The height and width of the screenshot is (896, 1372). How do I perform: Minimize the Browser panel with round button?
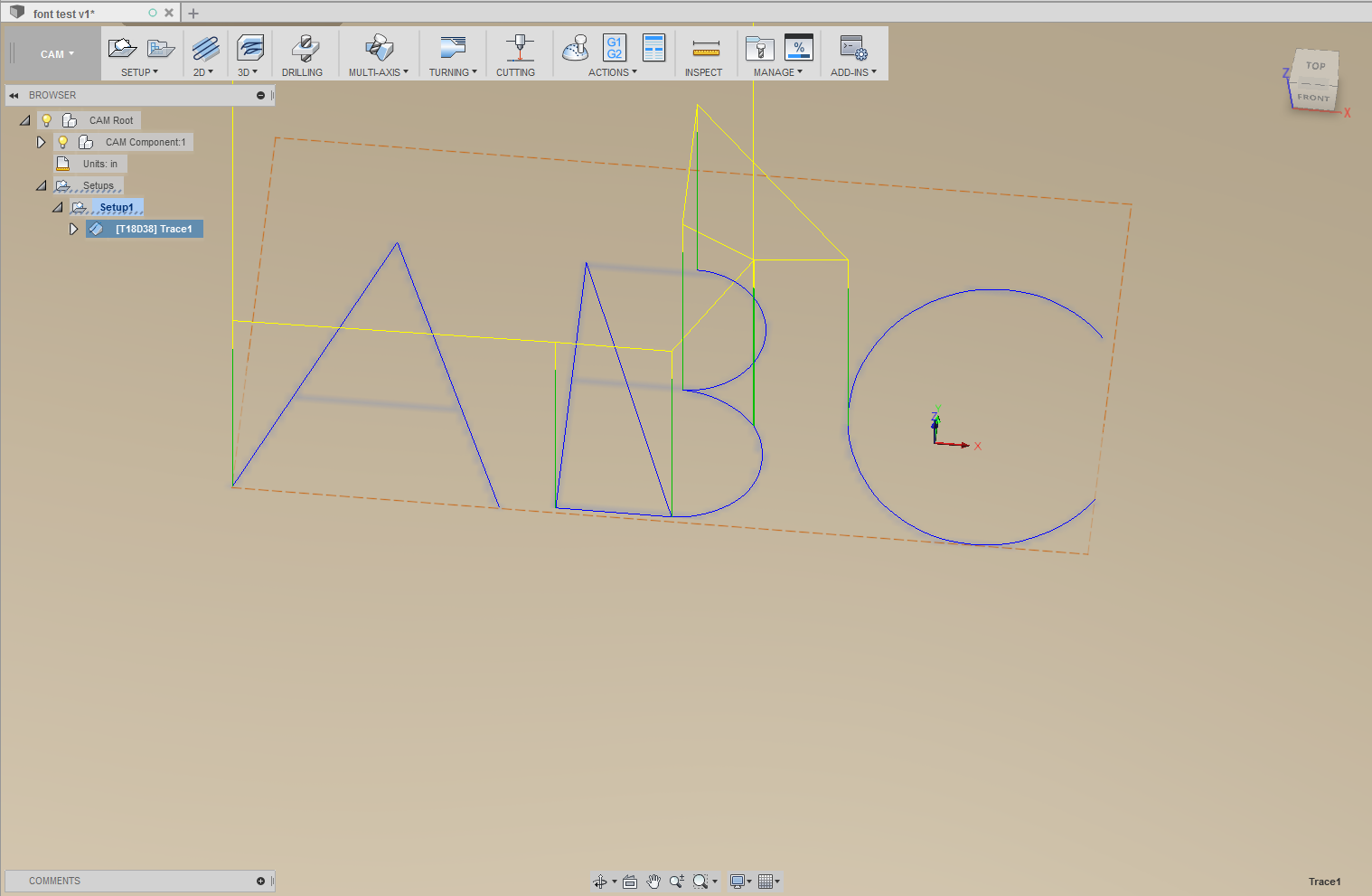click(260, 95)
